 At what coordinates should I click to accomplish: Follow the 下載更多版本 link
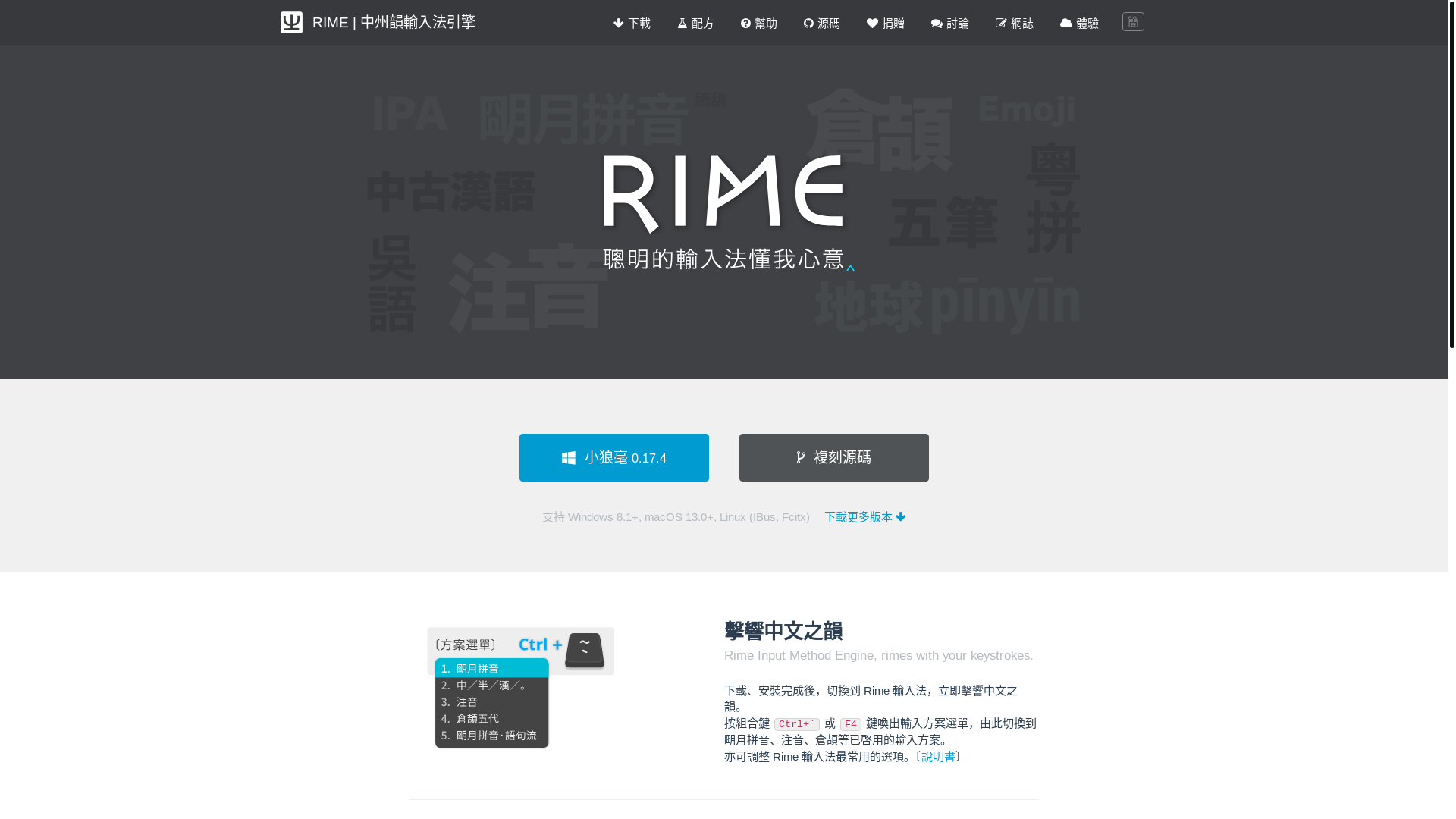pos(865,517)
